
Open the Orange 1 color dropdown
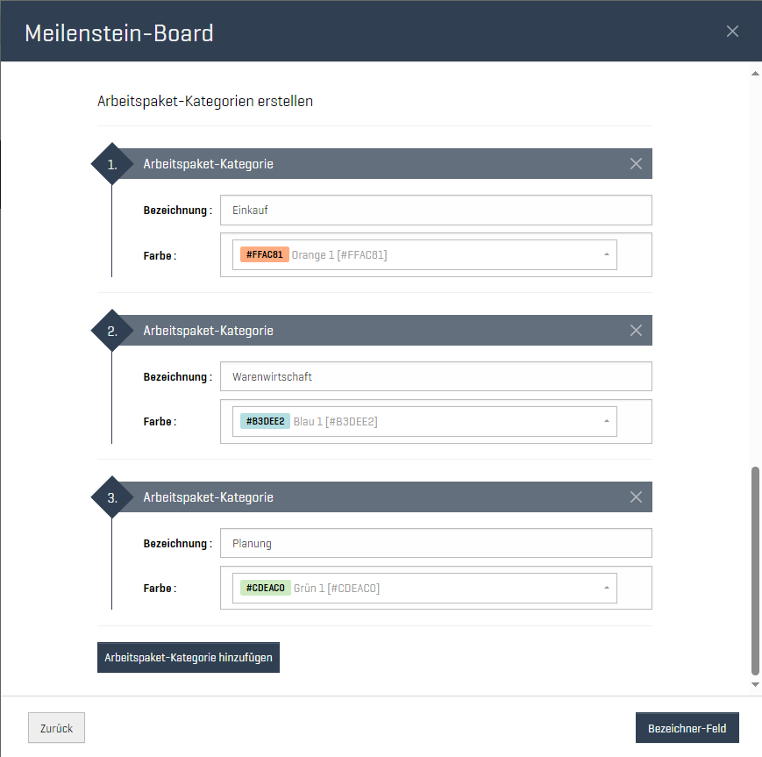pyautogui.click(x=427, y=255)
